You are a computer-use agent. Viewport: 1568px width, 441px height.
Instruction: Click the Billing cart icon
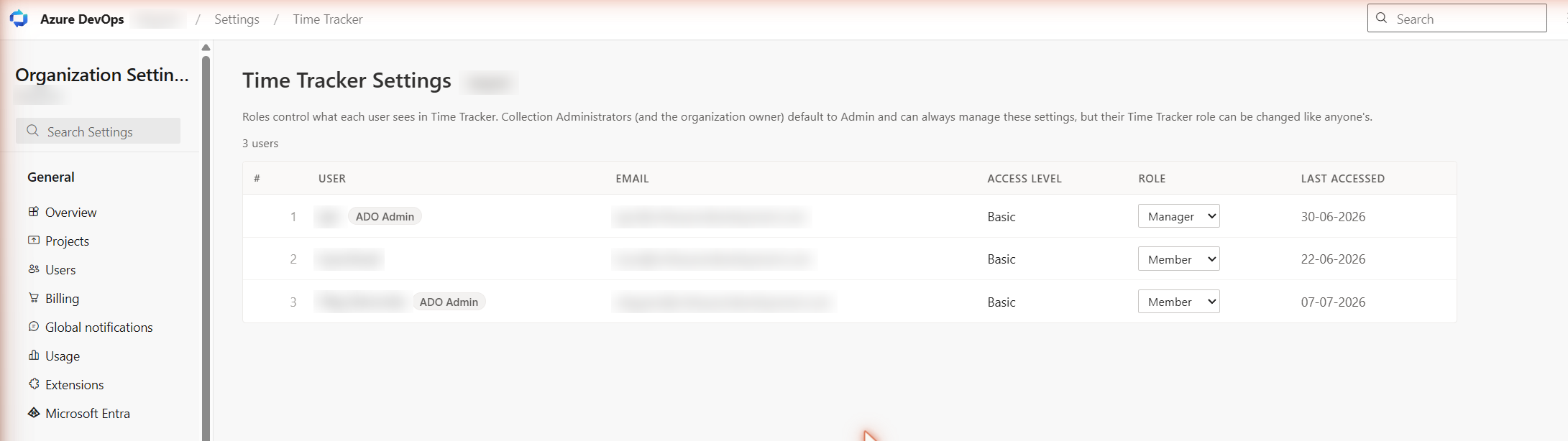(34, 298)
